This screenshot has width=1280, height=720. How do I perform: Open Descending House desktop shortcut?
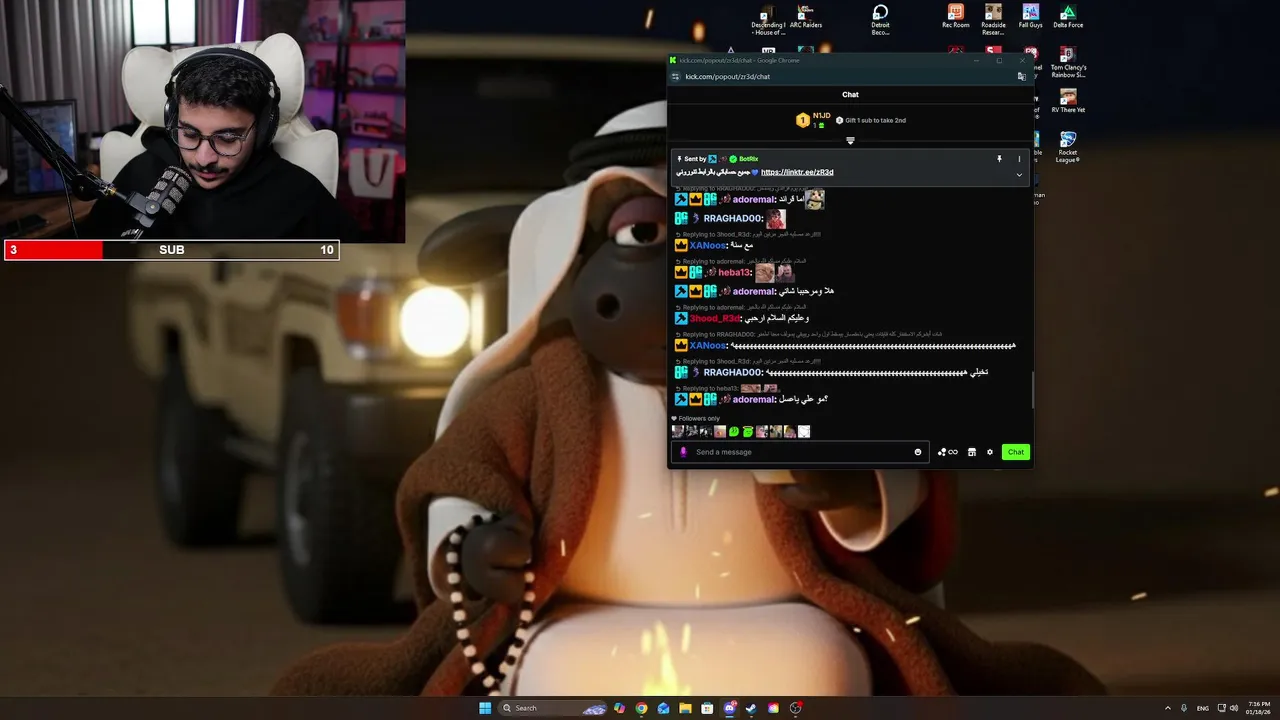[x=769, y=20]
